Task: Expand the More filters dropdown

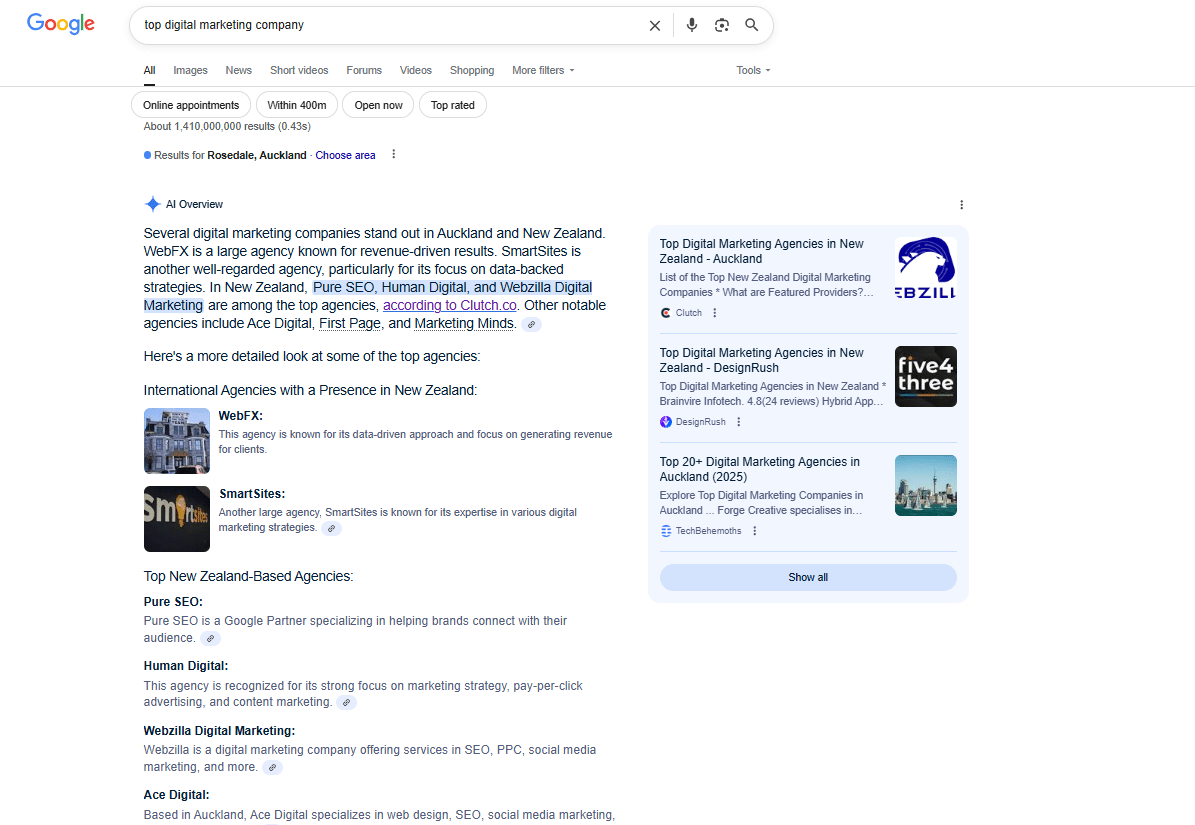Action: tap(543, 70)
